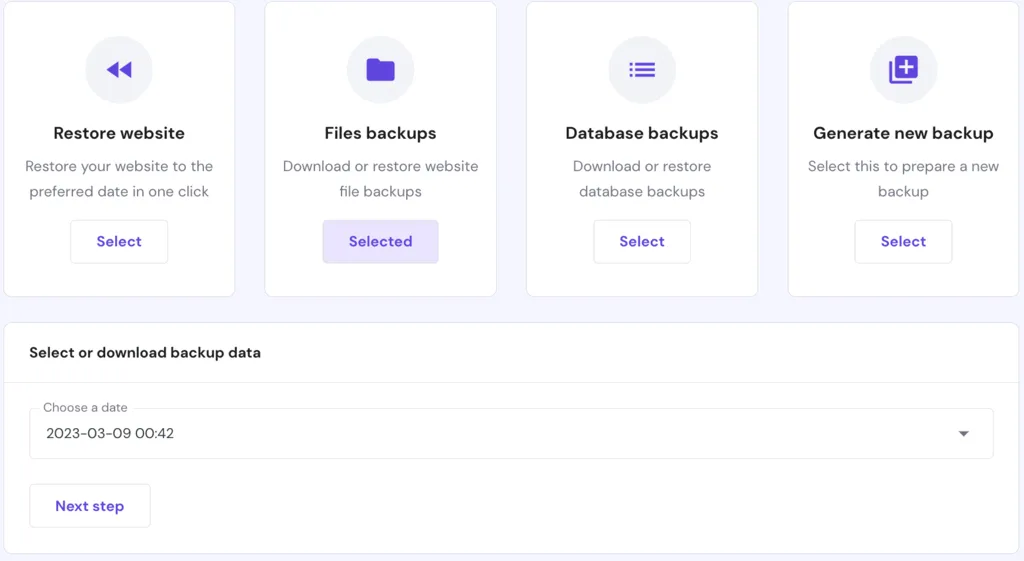Click the rewind icon above Restore website
The height and width of the screenshot is (561, 1024).
[119, 69]
